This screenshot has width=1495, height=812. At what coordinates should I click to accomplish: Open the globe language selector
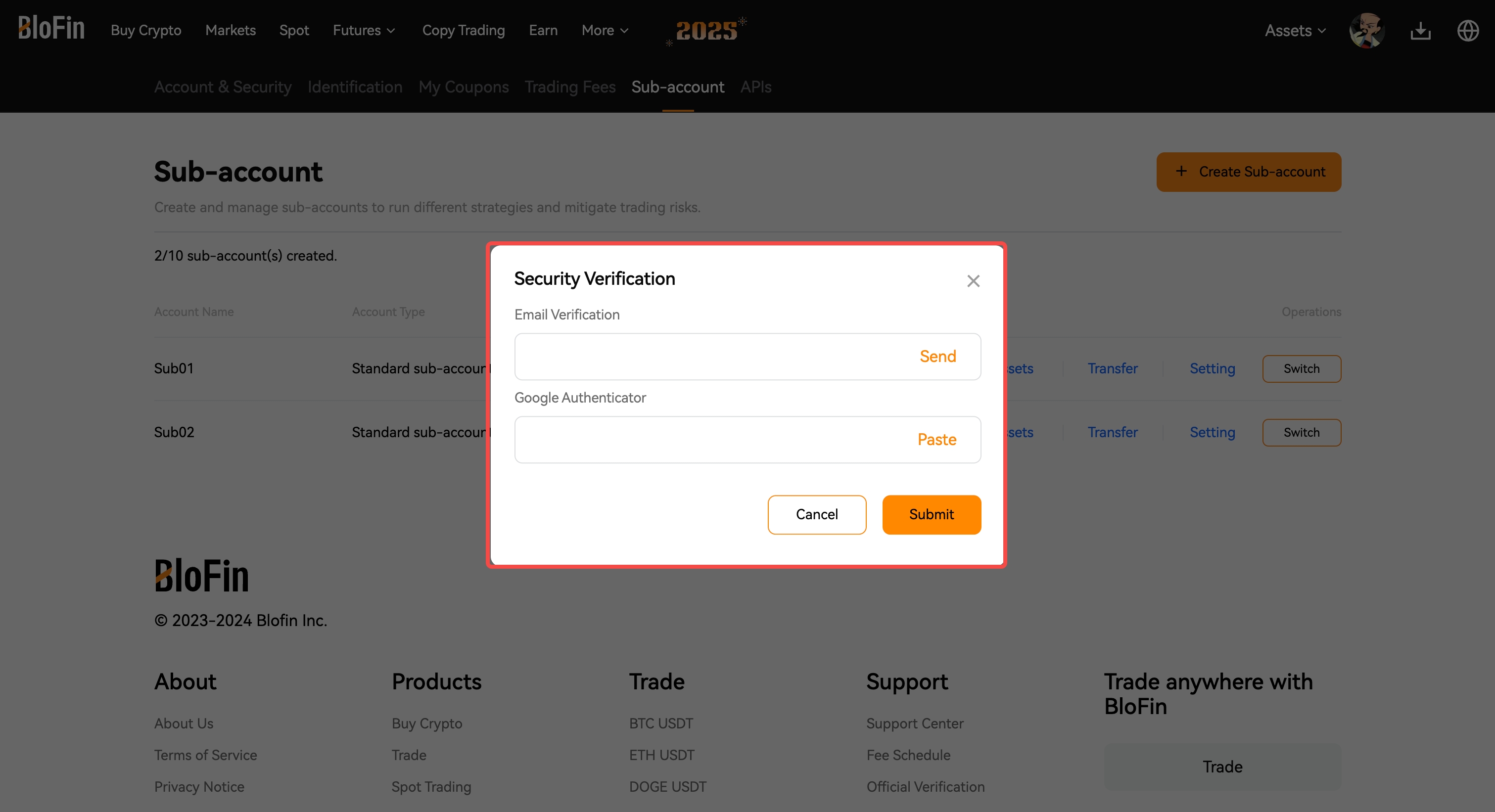pyautogui.click(x=1468, y=30)
